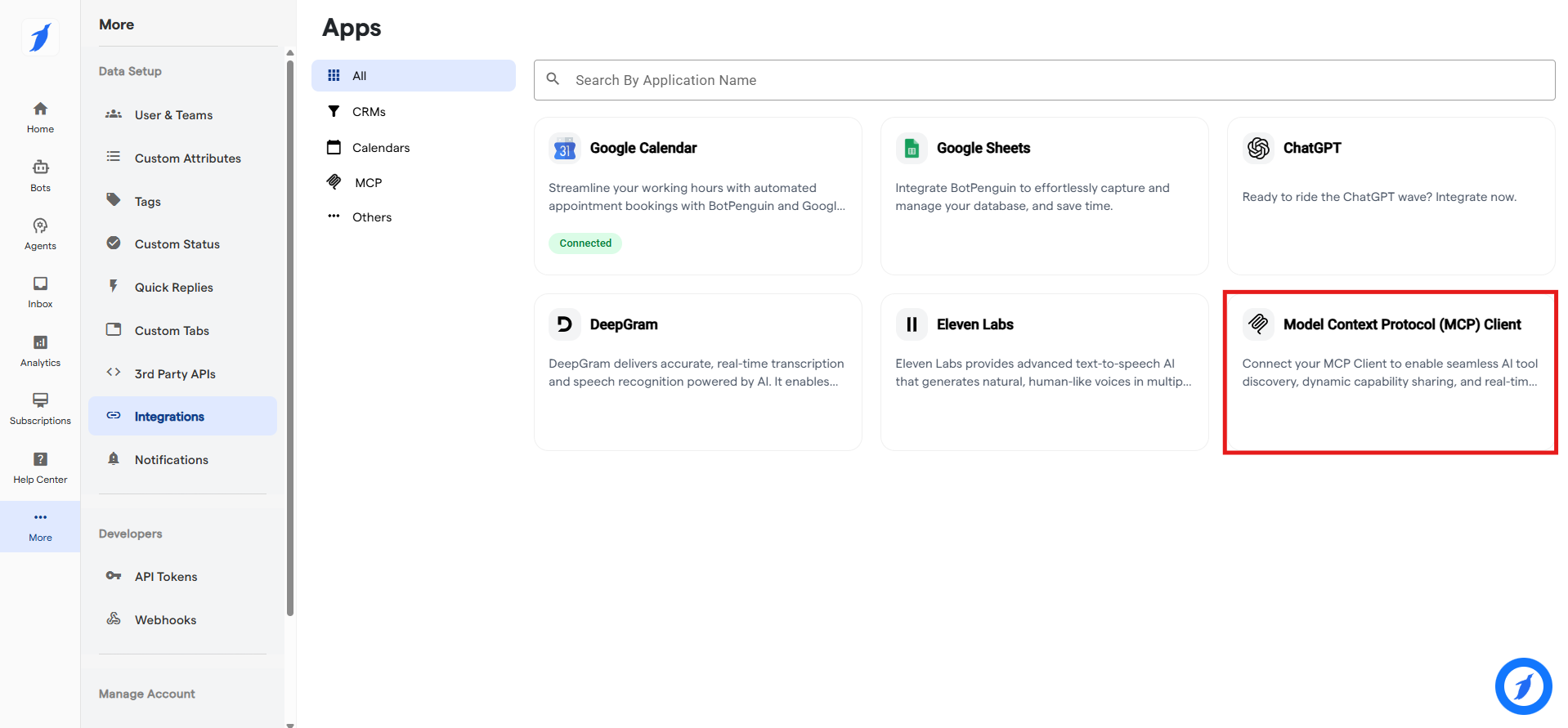
Task: Click the sidebar scroll-down arrow
Action: click(x=290, y=724)
